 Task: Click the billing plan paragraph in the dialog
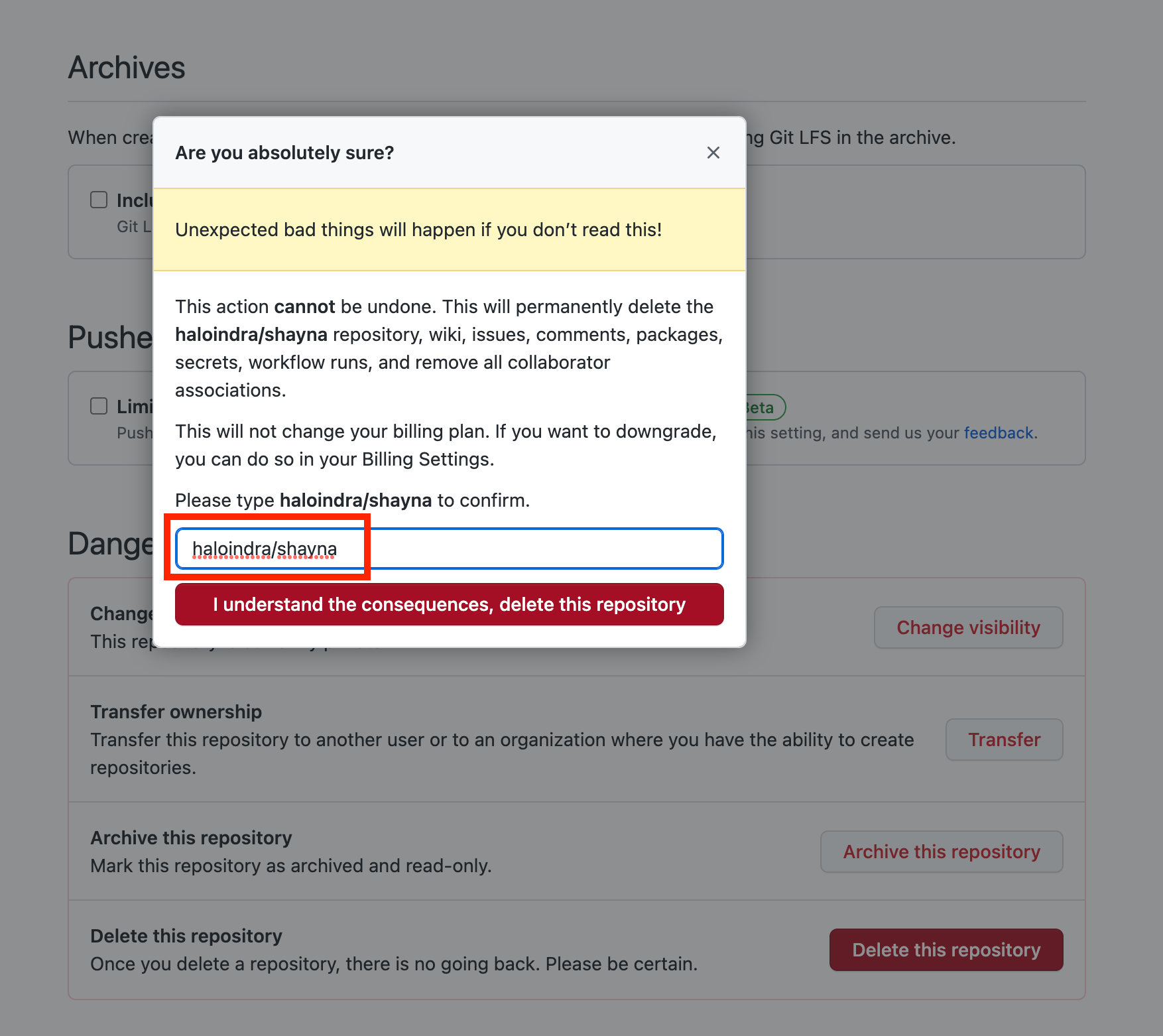point(446,445)
